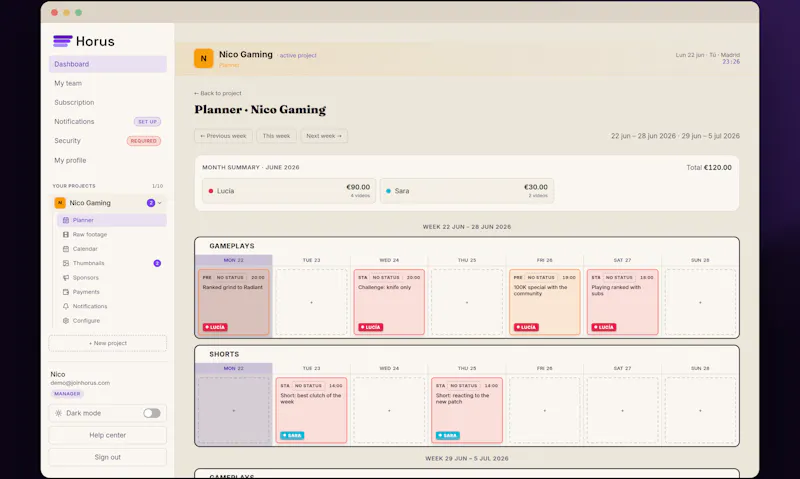Image resolution: width=800 pixels, height=479 pixels.
Task: Click the Lucía tag on Ranked grind card
Action: 215,327
